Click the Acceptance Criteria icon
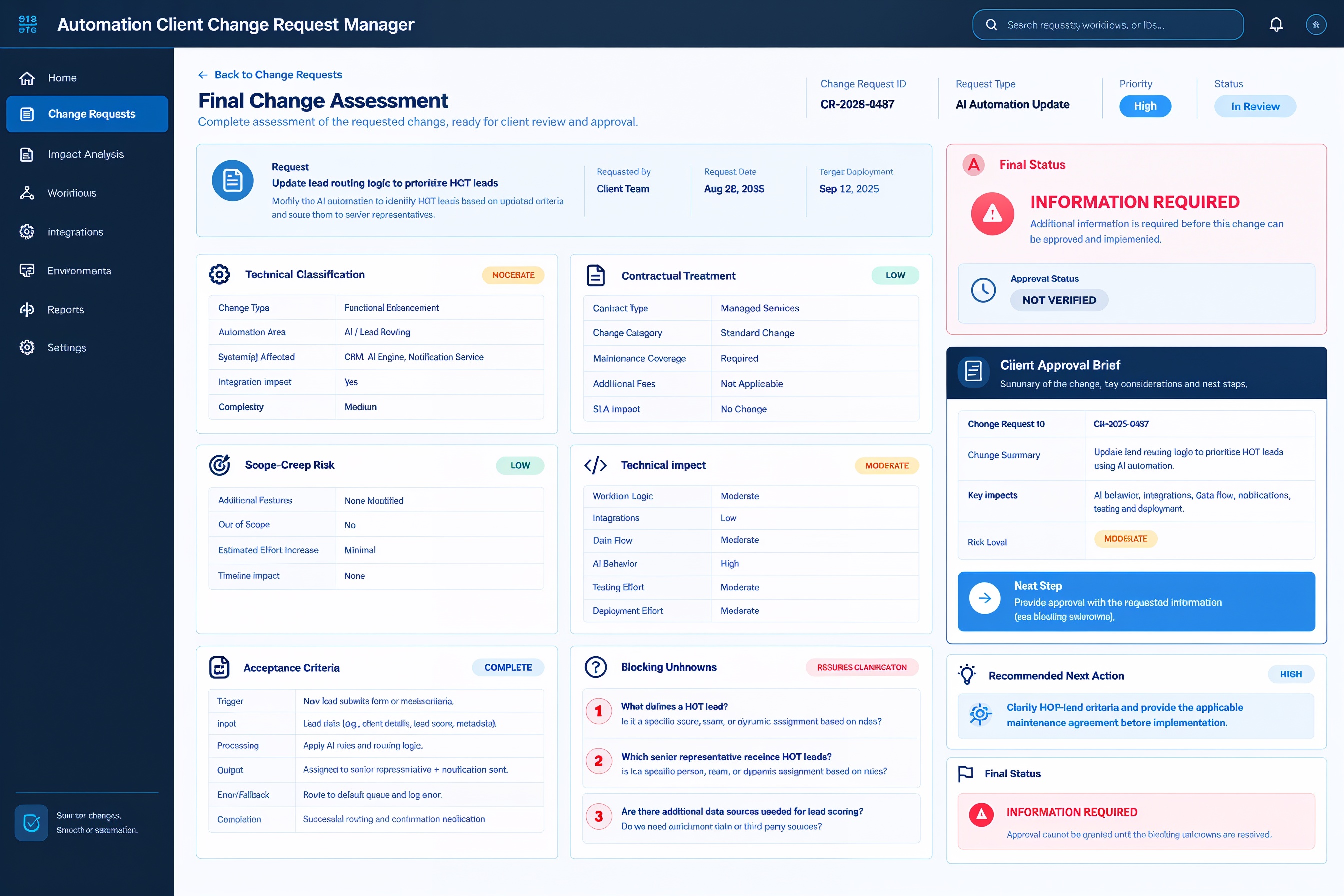This screenshot has width=1344, height=896. (x=219, y=667)
